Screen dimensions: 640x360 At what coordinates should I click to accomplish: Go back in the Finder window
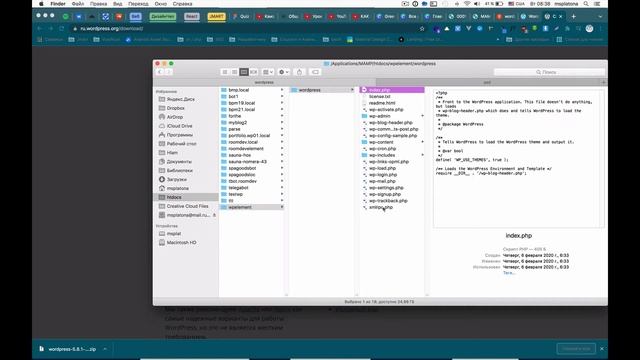tap(160, 72)
